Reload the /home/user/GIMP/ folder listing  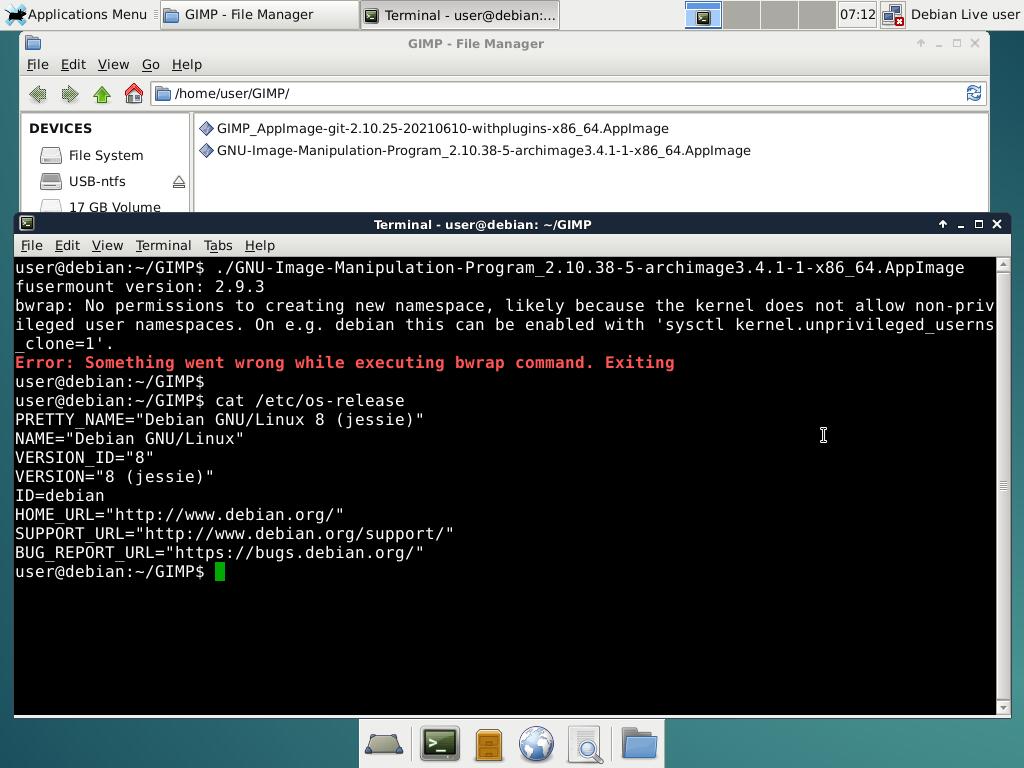[x=973, y=93]
